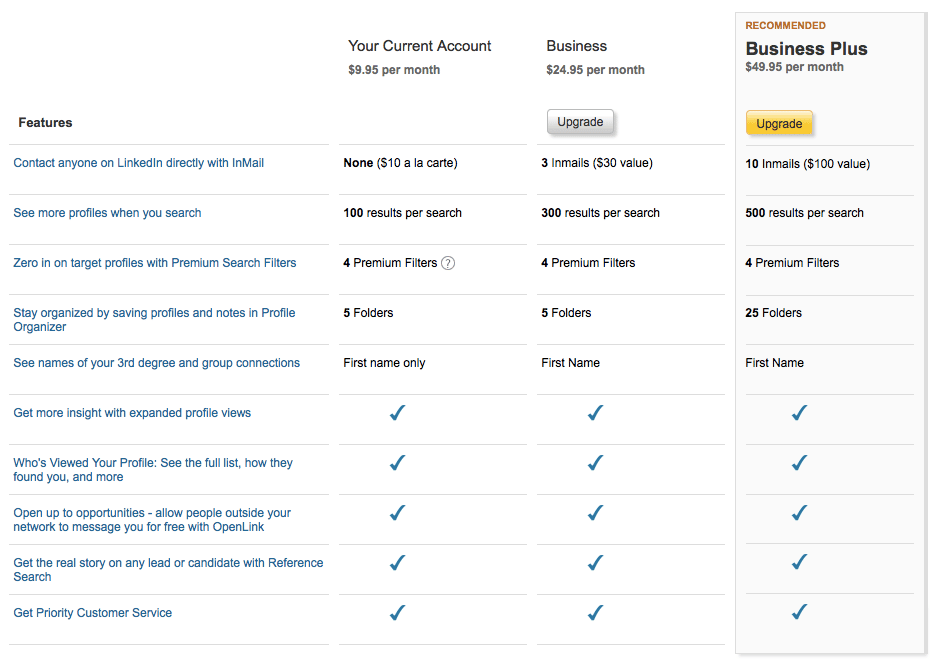Viewport: 937px width, 667px height.
Task: Open 'Contact anyone on LinkedIn directly with InMail' link
Action: tap(139, 163)
